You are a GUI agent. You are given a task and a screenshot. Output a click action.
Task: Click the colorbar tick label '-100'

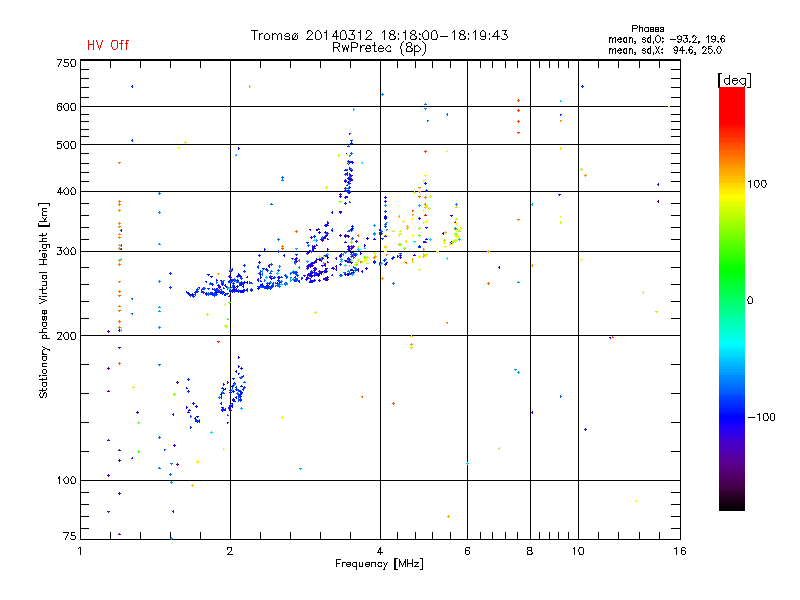point(761,417)
